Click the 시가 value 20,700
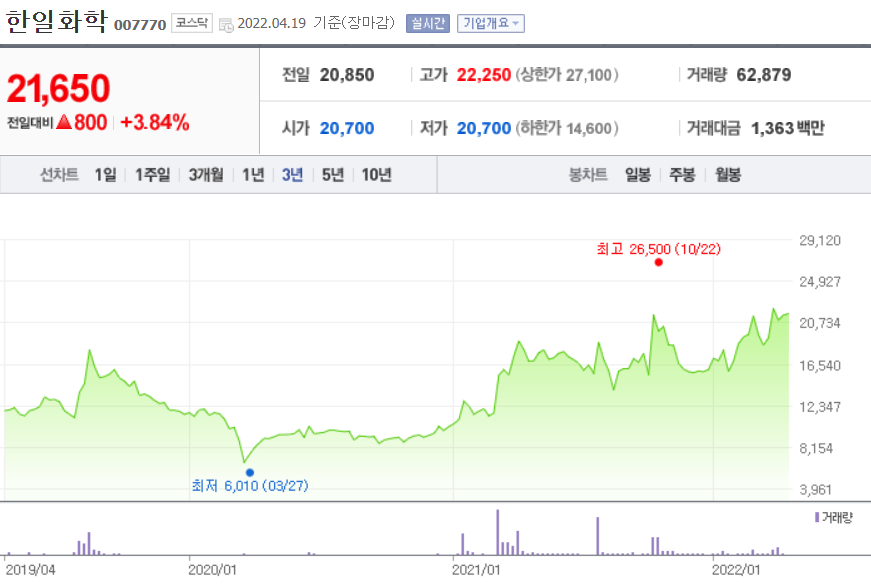The width and height of the screenshot is (871, 587). pos(347,128)
